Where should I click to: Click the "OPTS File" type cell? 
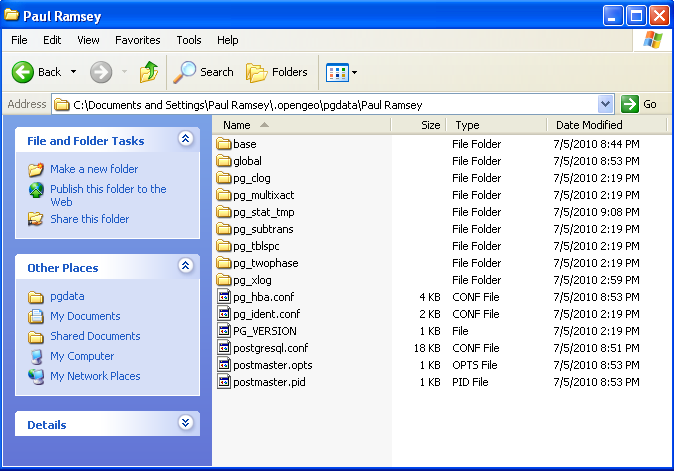click(475, 365)
